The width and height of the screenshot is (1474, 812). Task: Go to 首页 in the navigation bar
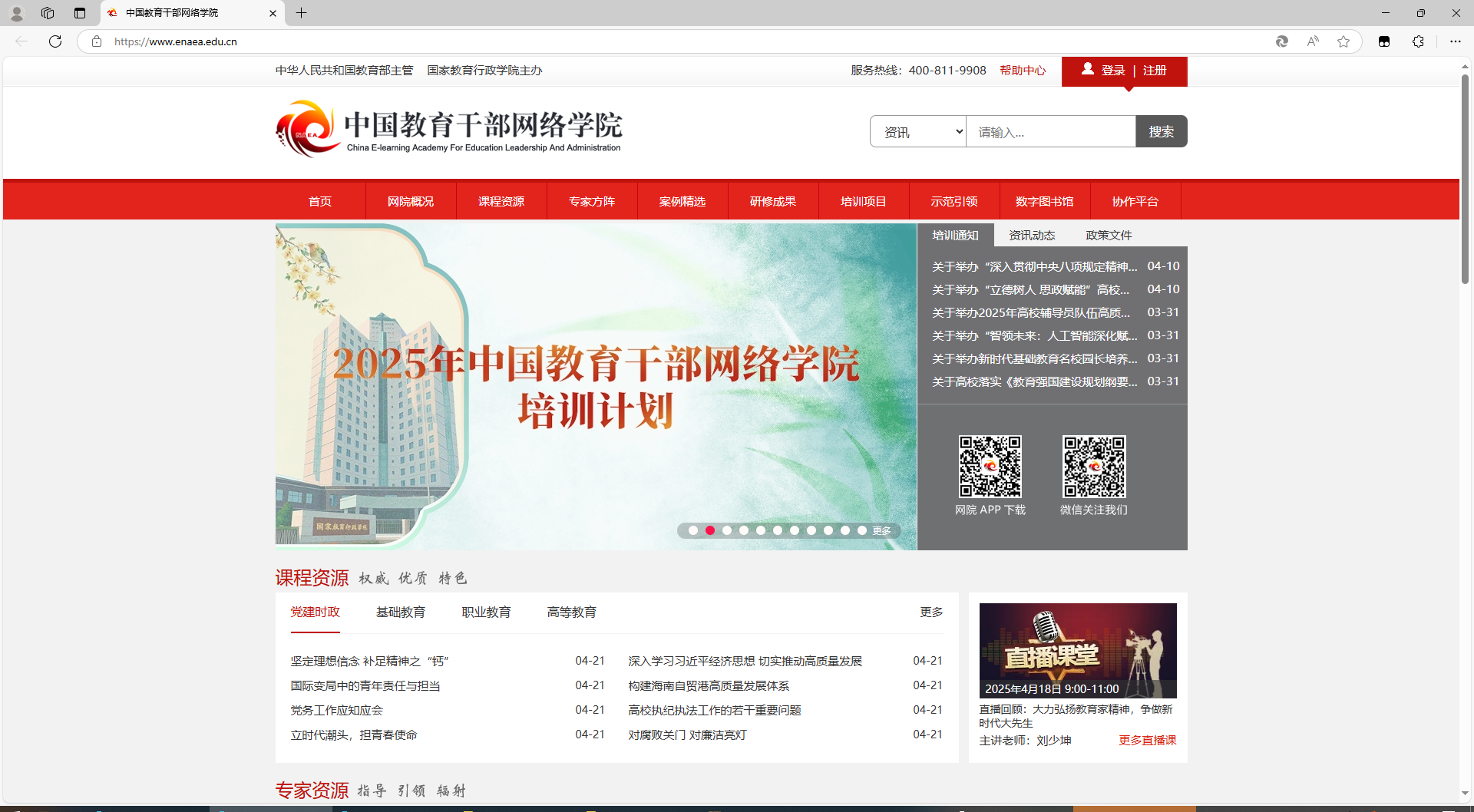[x=320, y=201]
